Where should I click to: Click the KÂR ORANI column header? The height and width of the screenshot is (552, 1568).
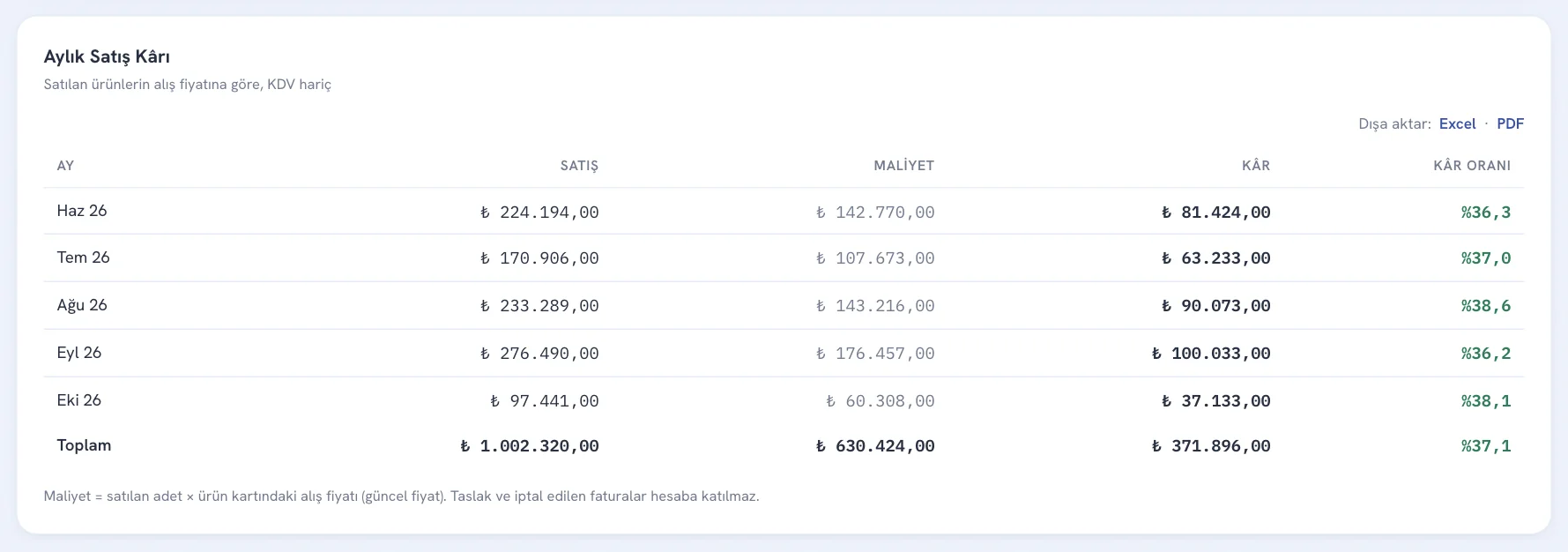coord(1472,166)
